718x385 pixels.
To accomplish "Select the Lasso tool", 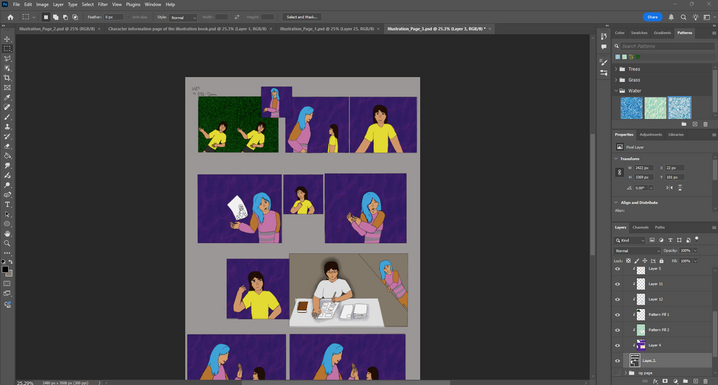I will point(7,59).
